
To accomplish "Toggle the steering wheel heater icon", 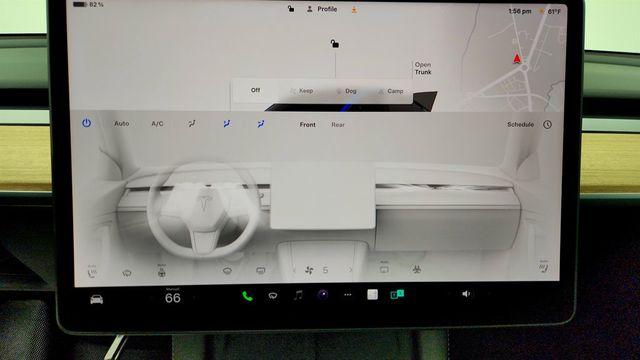I will pyautogui.click(x=162, y=271).
